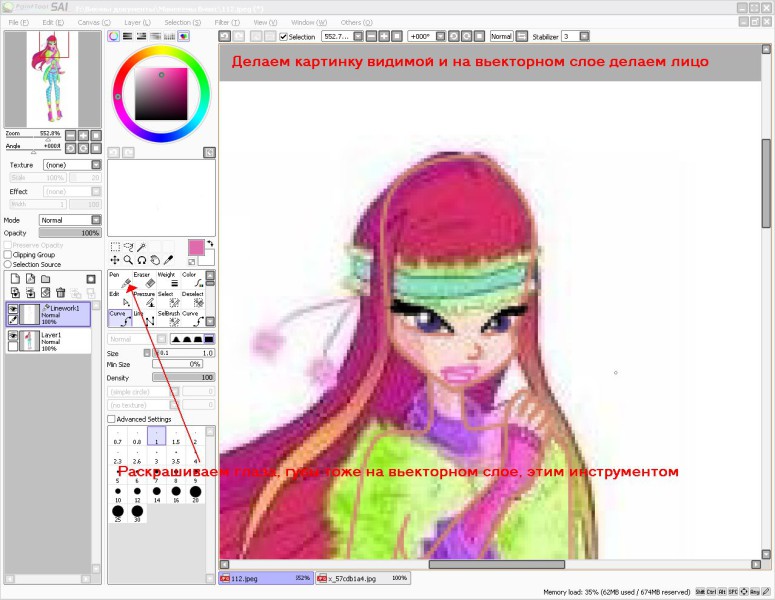Adjust the Density slider
Image resolution: width=775 pixels, height=600 pixels.
click(x=183, y=377)
